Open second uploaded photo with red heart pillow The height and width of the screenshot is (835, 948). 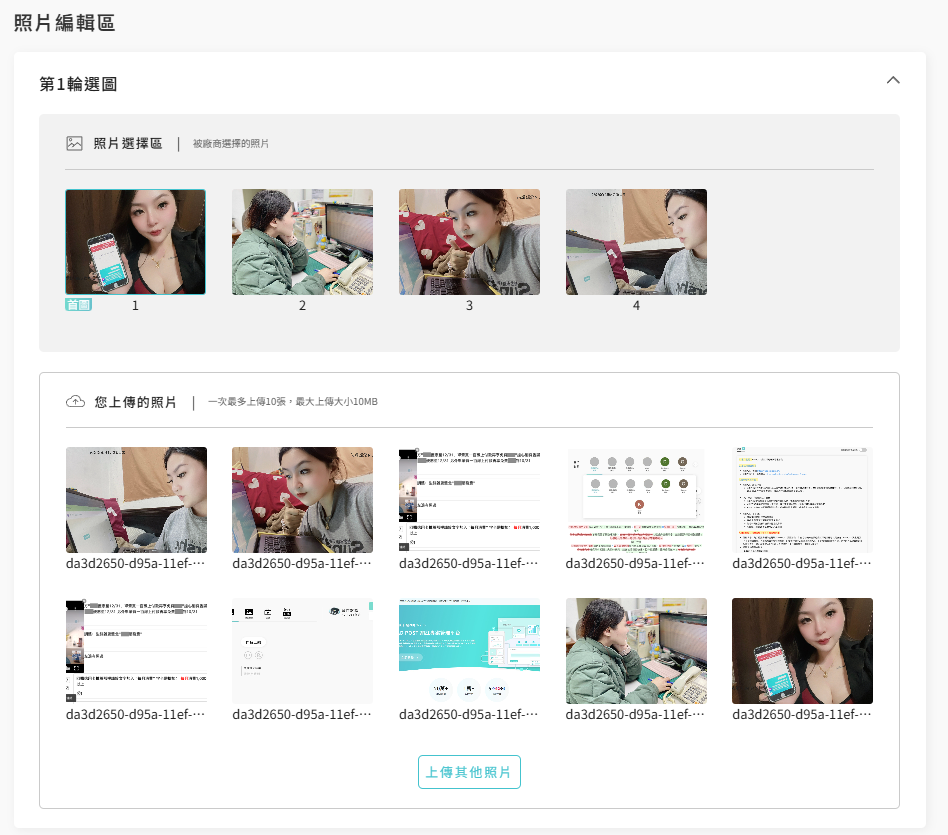point(302,500)
